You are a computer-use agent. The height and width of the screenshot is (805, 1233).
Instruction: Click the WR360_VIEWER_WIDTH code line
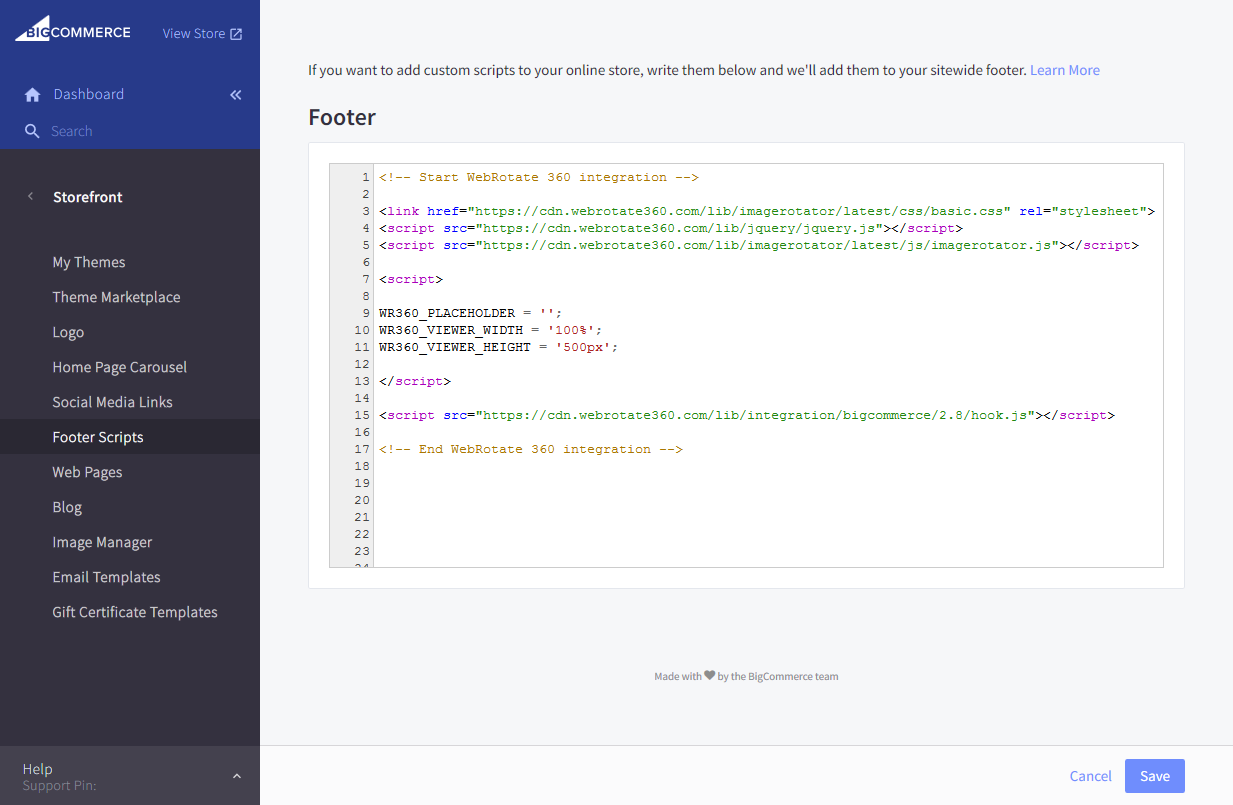pyautogui.click(x=491, y=330)
